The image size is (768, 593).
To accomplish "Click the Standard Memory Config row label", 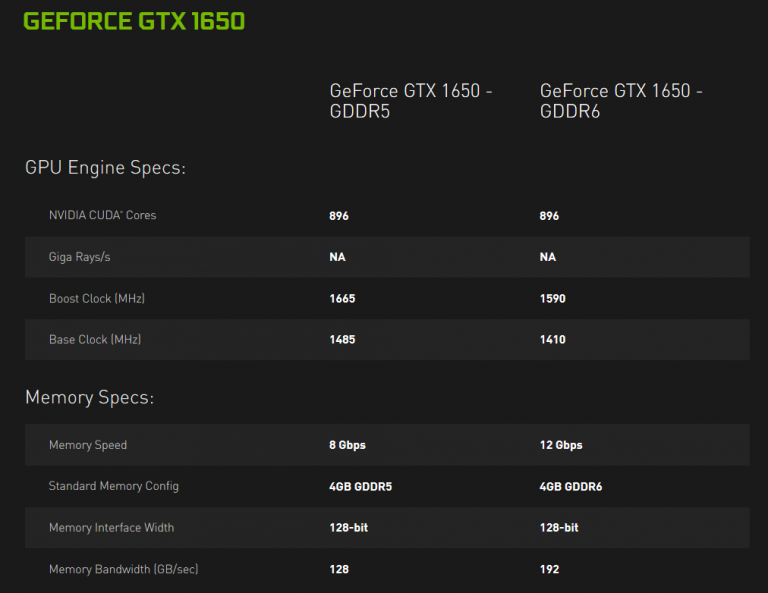I will [114, 486].
